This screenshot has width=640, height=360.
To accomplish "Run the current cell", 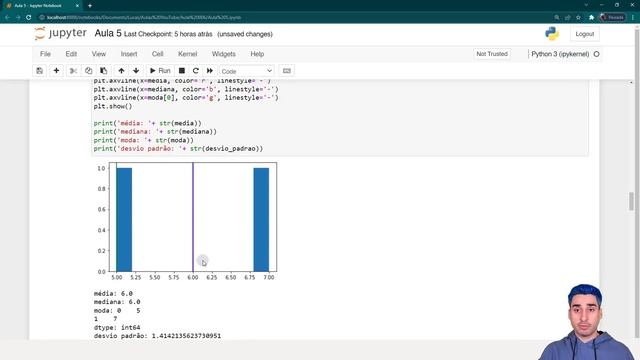I will tap(160, 71).
